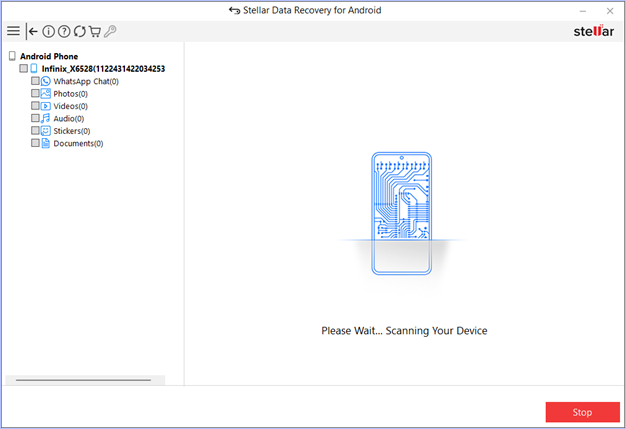Click the scanning phone animation graphic
Image resolution: width=626 pixels, height=429 pixels.
401,213
